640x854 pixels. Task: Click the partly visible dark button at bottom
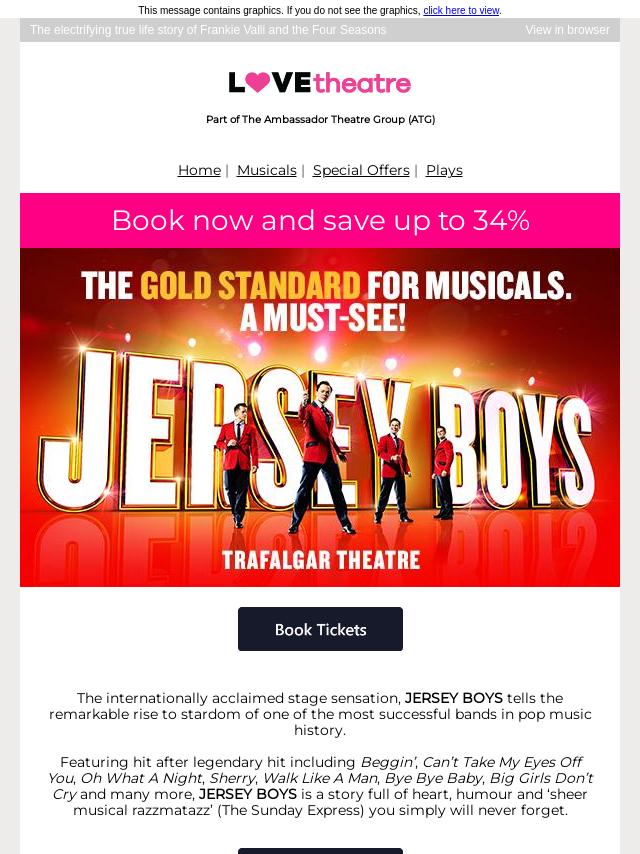[x=320, y=851]
